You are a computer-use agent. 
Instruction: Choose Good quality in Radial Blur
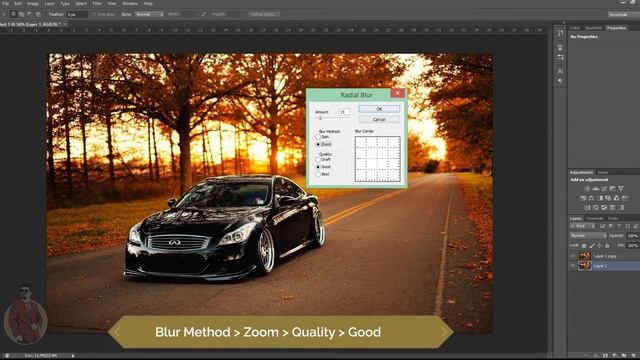(318, 167)
